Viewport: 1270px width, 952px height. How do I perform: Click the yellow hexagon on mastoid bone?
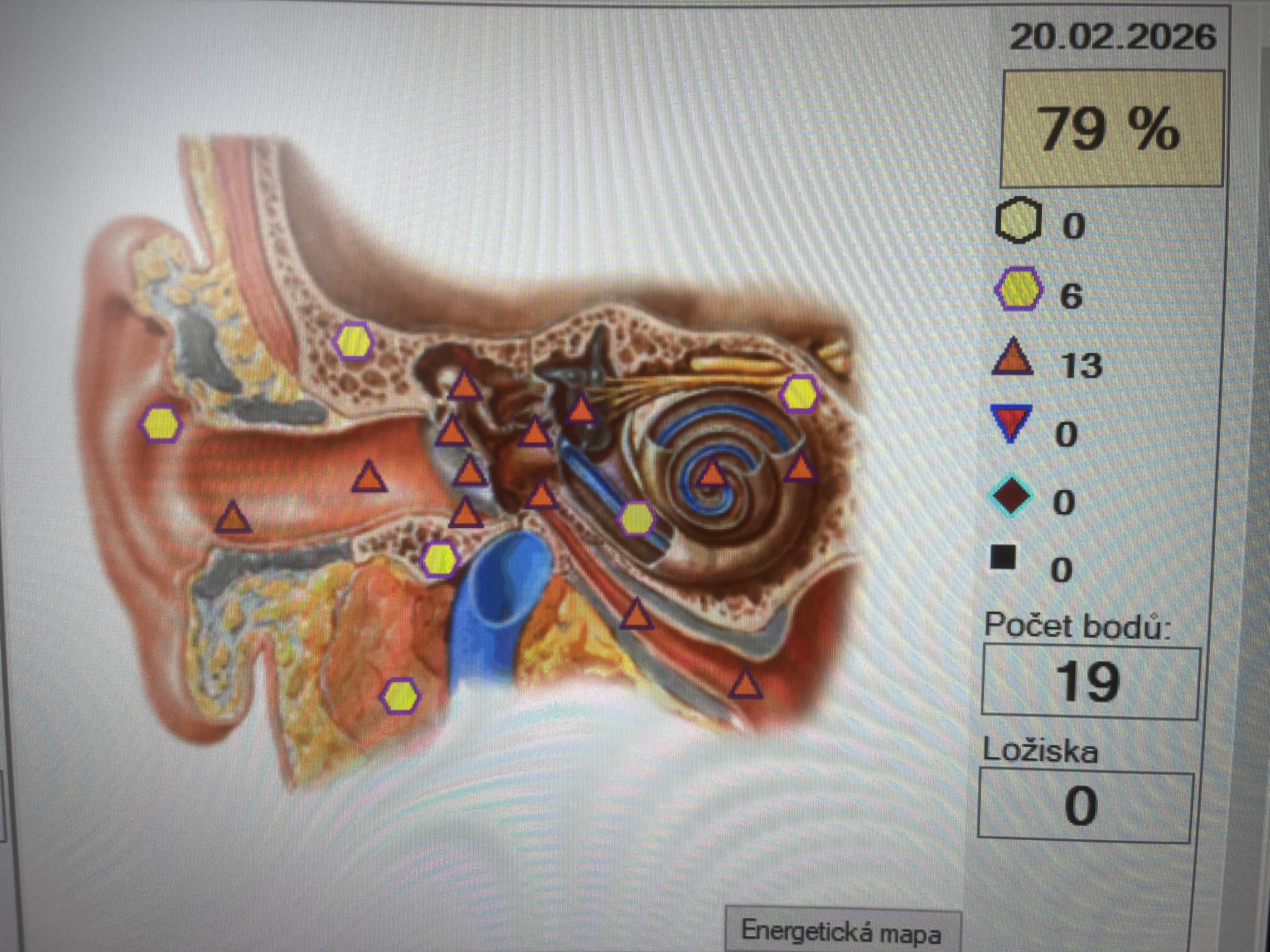(x=354, y=342)
